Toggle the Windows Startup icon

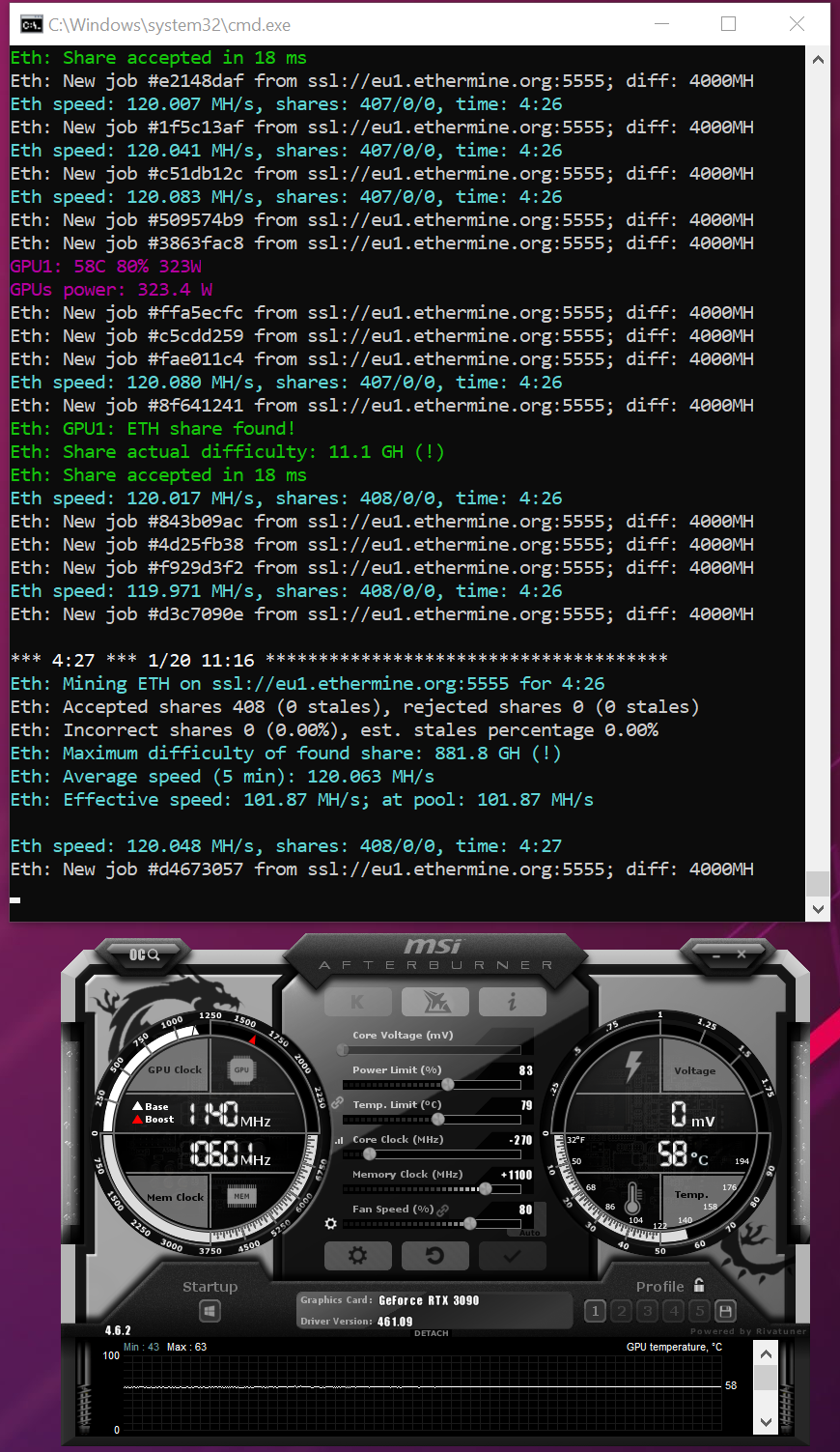point(210,1311)
